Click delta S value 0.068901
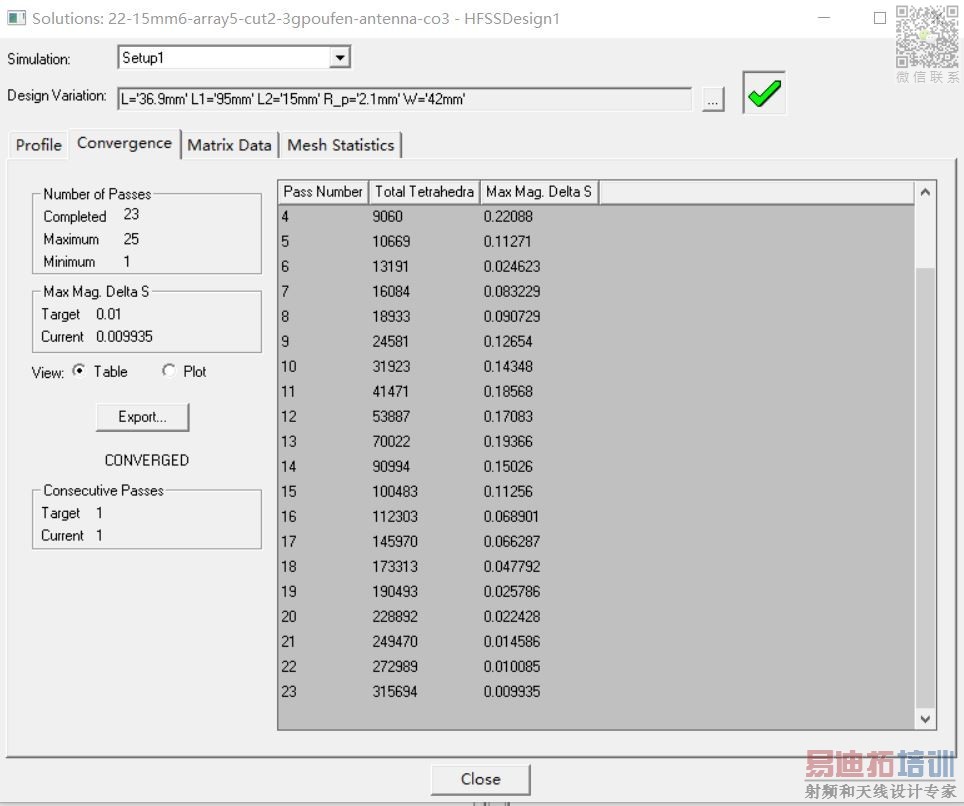The height and width of the screenshot is (806, 964). click(511, 516)
